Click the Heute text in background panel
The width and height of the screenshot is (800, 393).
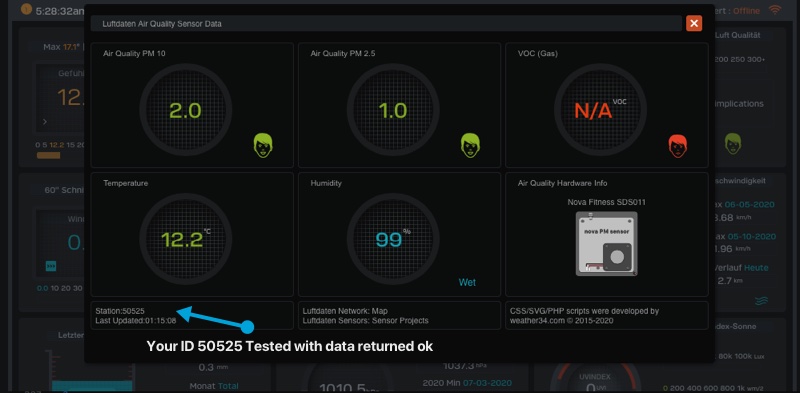(756, 268)
